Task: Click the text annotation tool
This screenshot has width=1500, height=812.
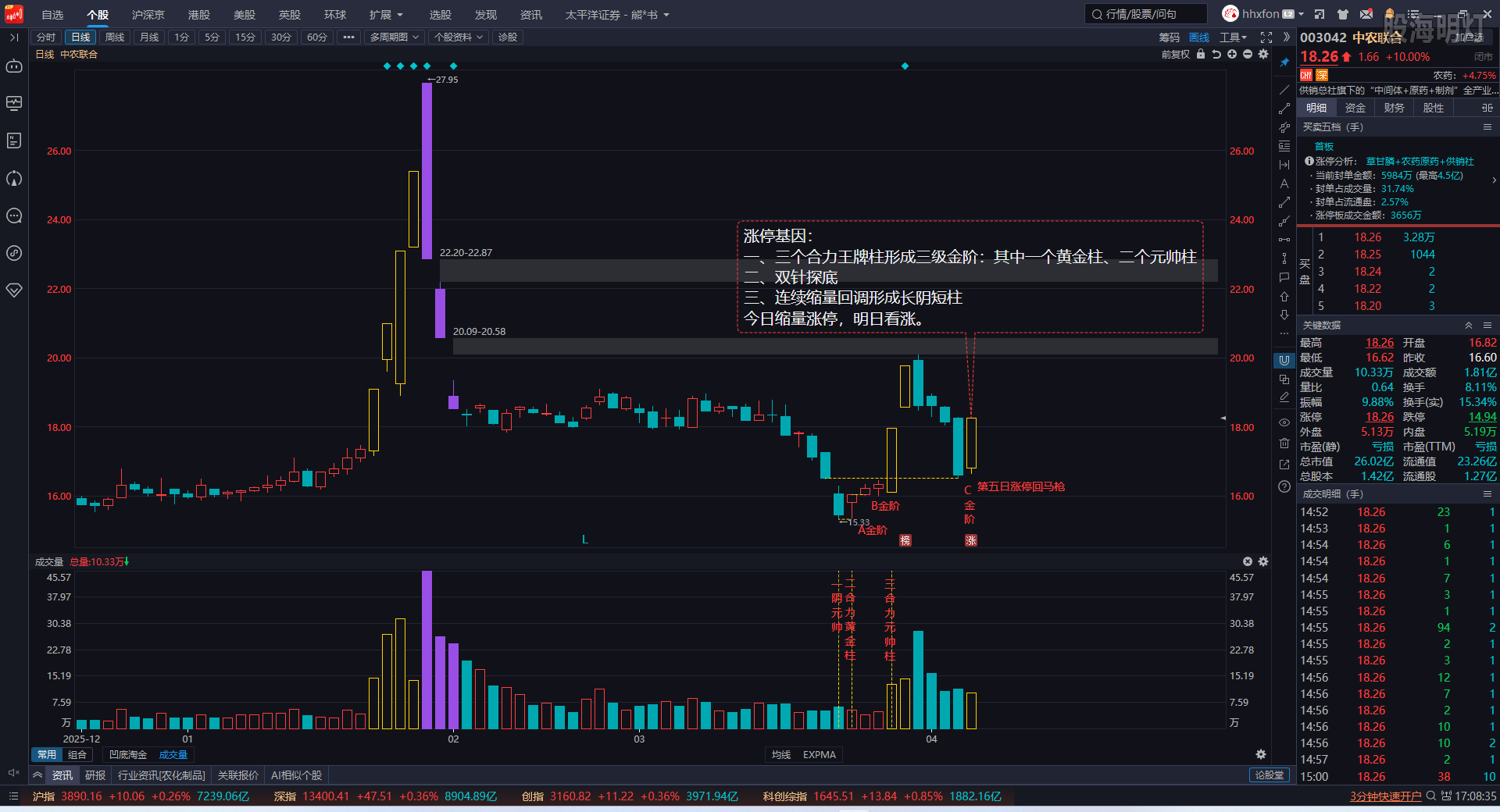Action: point(1284,183)
